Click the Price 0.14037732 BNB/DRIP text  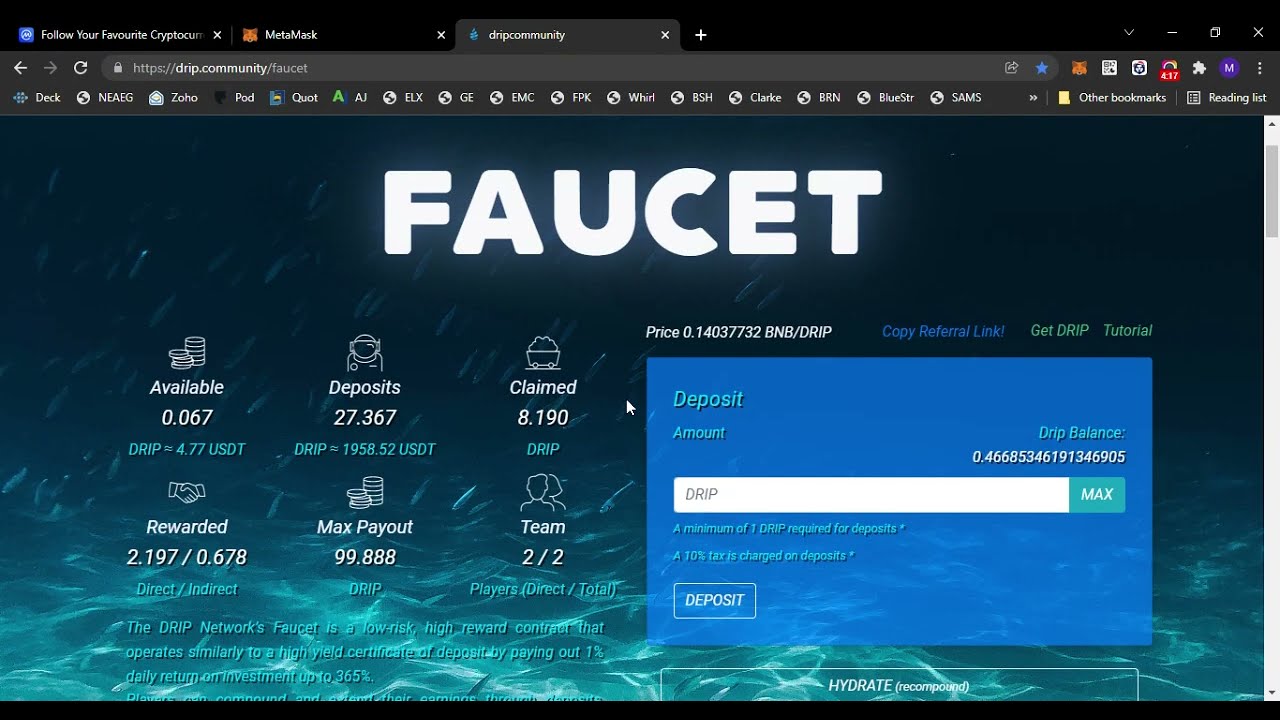739,332
